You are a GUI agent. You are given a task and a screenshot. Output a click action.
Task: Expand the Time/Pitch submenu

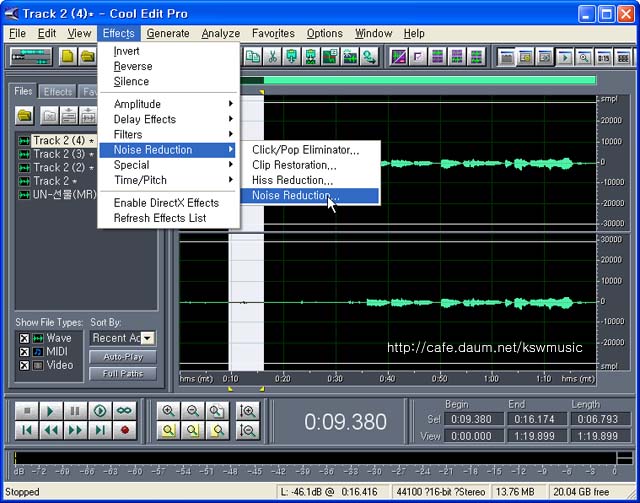167,180
